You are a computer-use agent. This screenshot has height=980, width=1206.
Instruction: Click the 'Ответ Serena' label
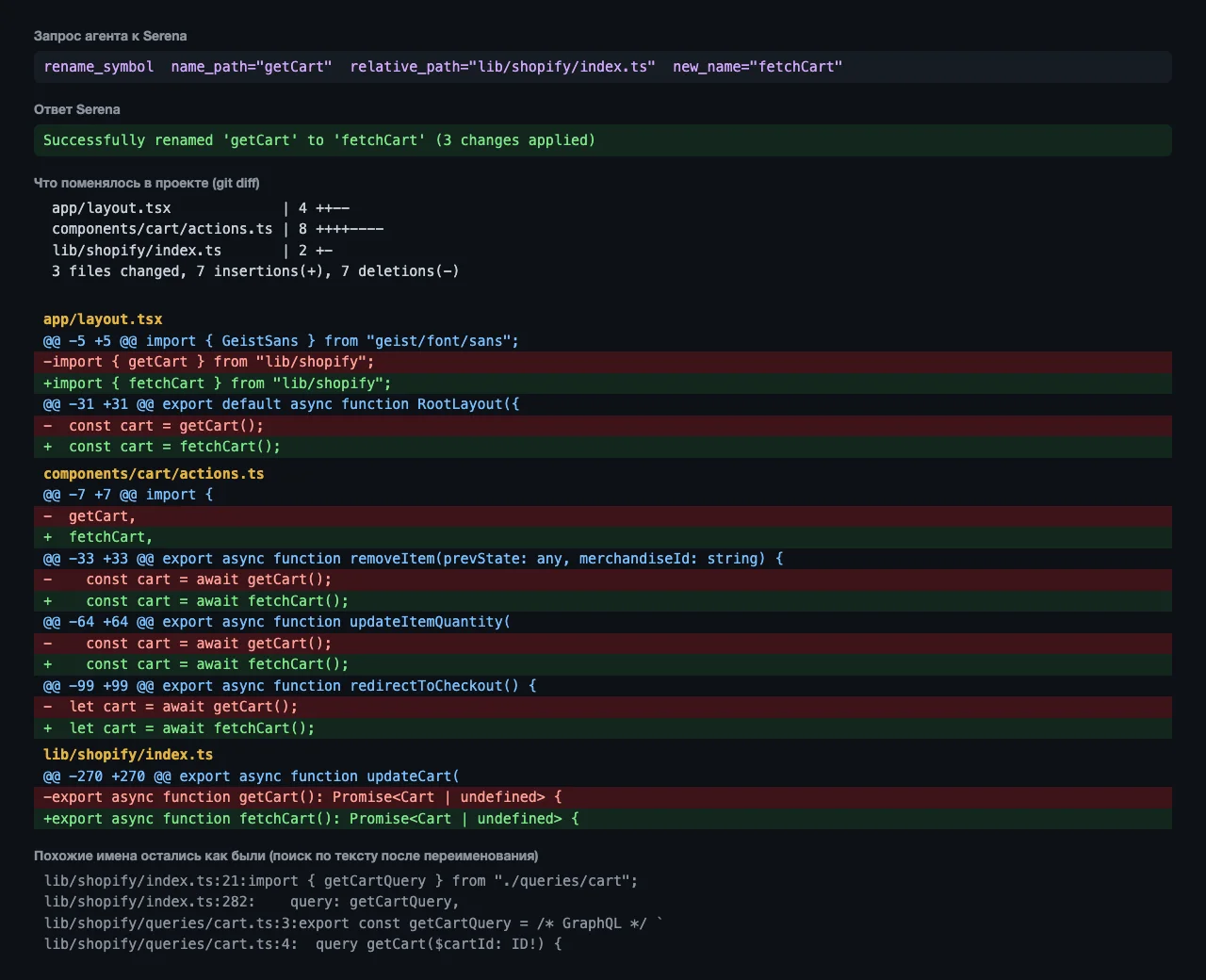pyautogui.click(x=77, y=109)
